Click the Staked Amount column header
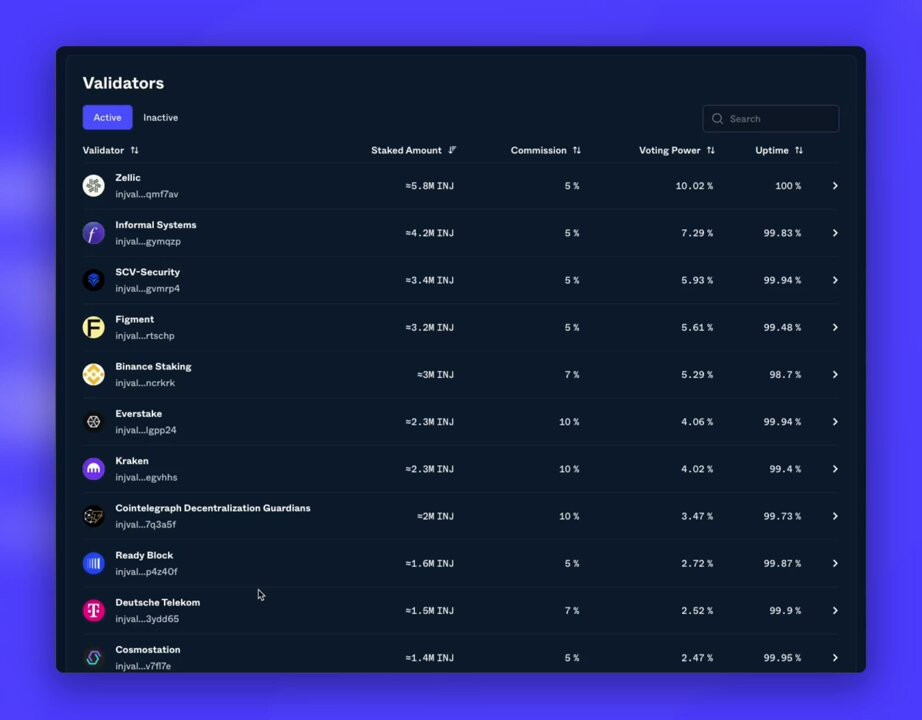This screenshot has width=922, height=720. (x=406, y=151)
